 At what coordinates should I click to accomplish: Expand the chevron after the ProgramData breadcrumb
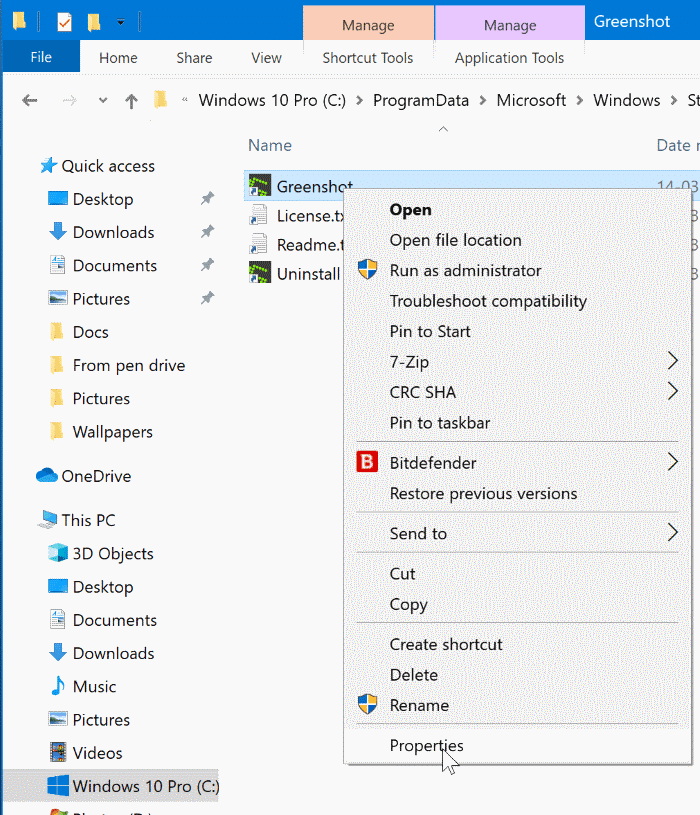(483, 100)
